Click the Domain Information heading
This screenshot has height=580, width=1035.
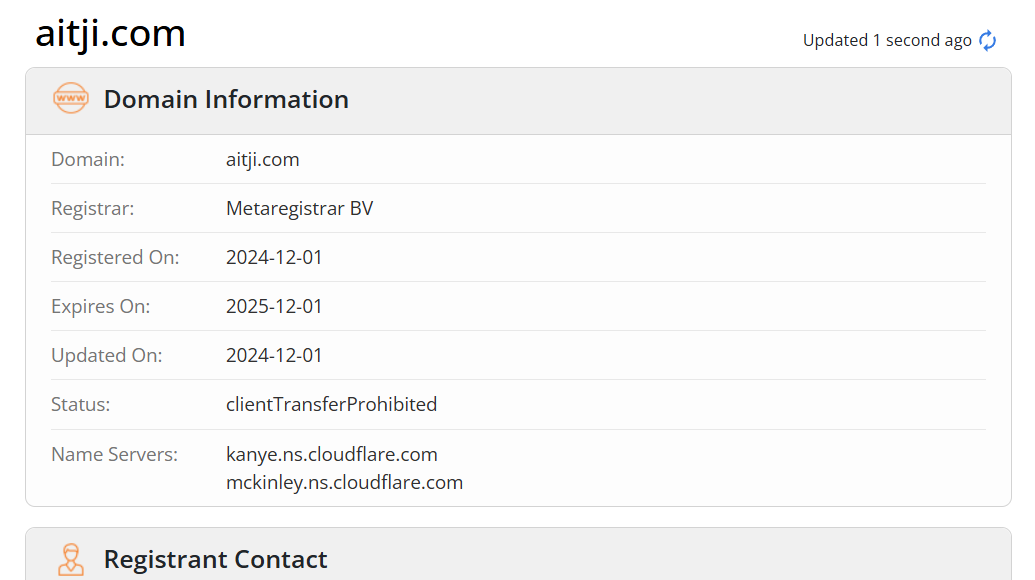226,99
